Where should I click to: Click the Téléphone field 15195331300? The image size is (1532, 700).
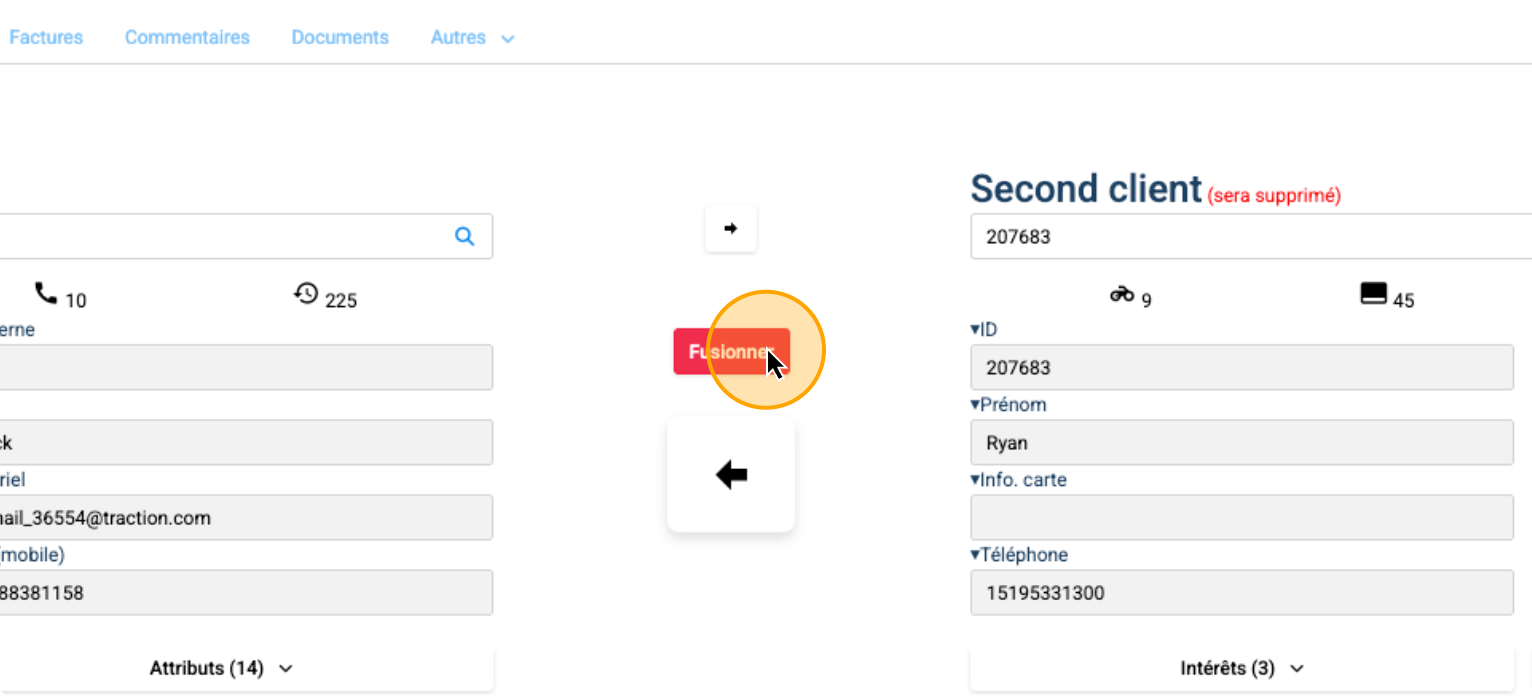point(1240,593)
